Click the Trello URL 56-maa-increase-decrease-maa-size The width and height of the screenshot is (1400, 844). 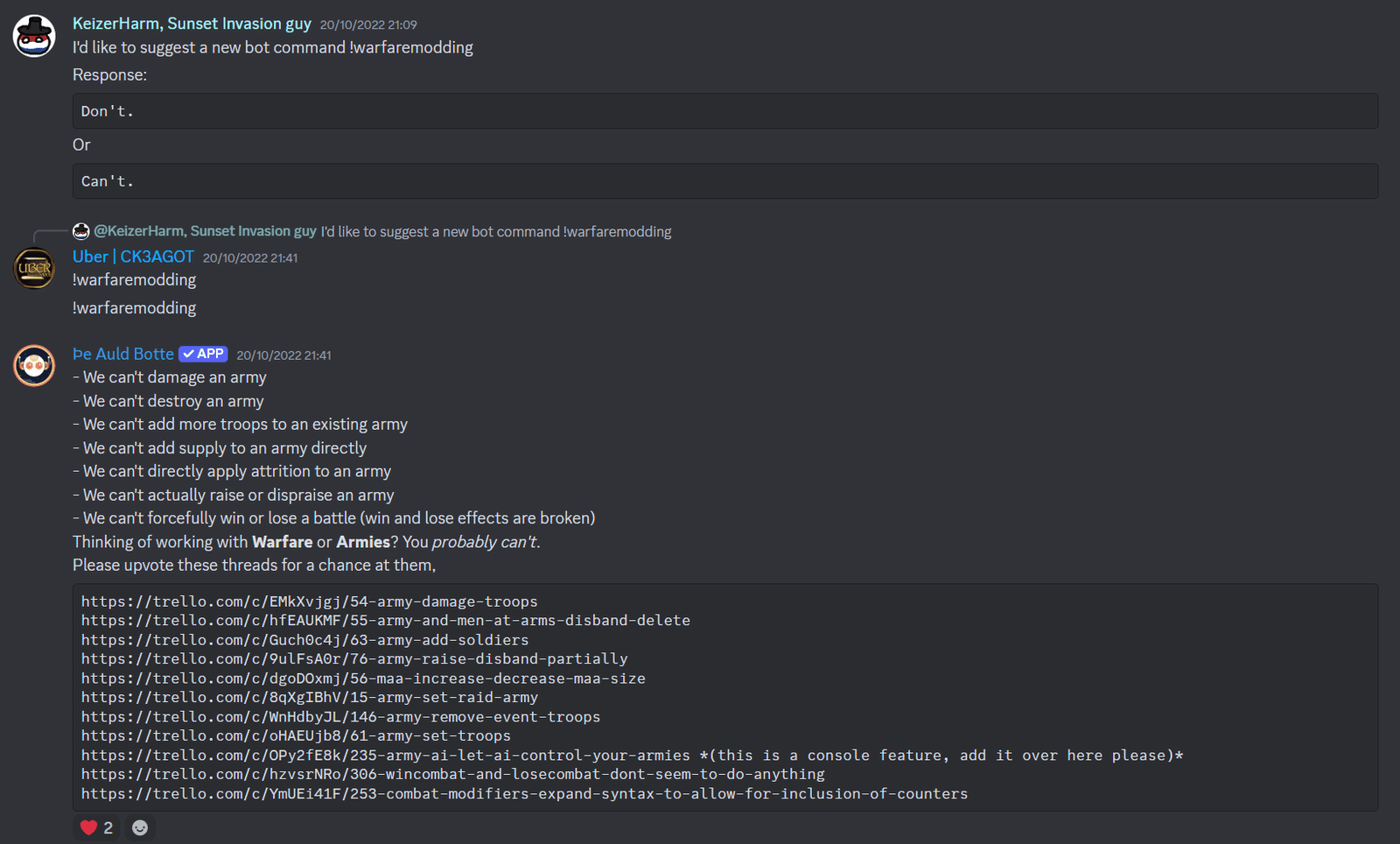(363, 679)
